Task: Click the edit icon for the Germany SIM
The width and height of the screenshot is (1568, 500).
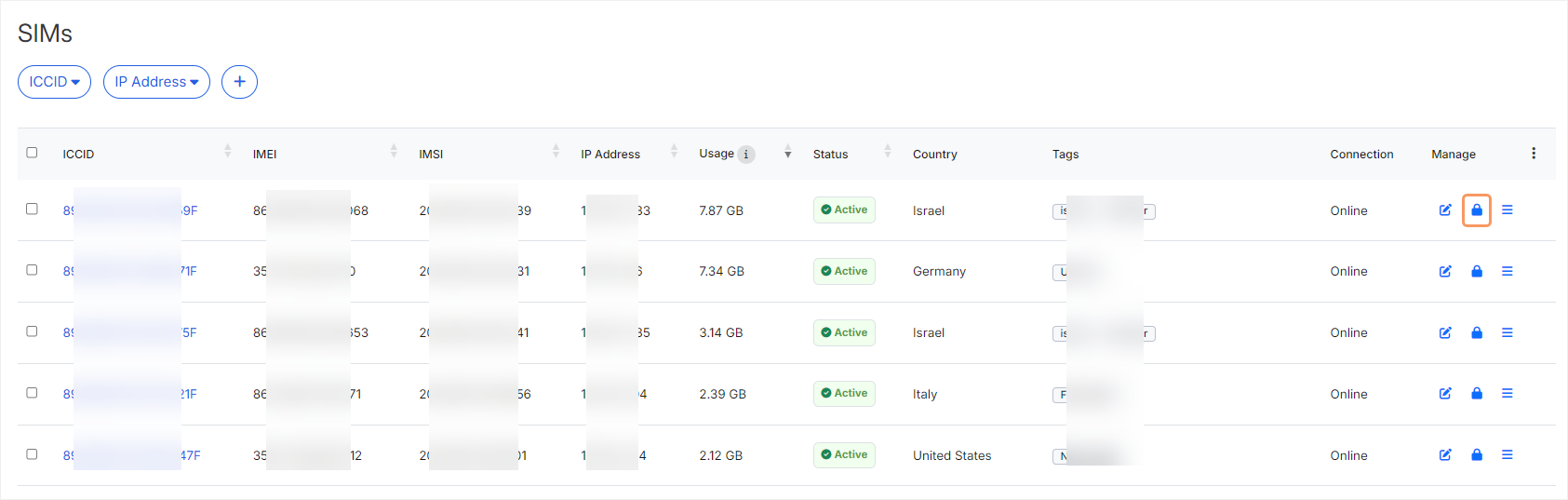Action: coord(1445,271)
